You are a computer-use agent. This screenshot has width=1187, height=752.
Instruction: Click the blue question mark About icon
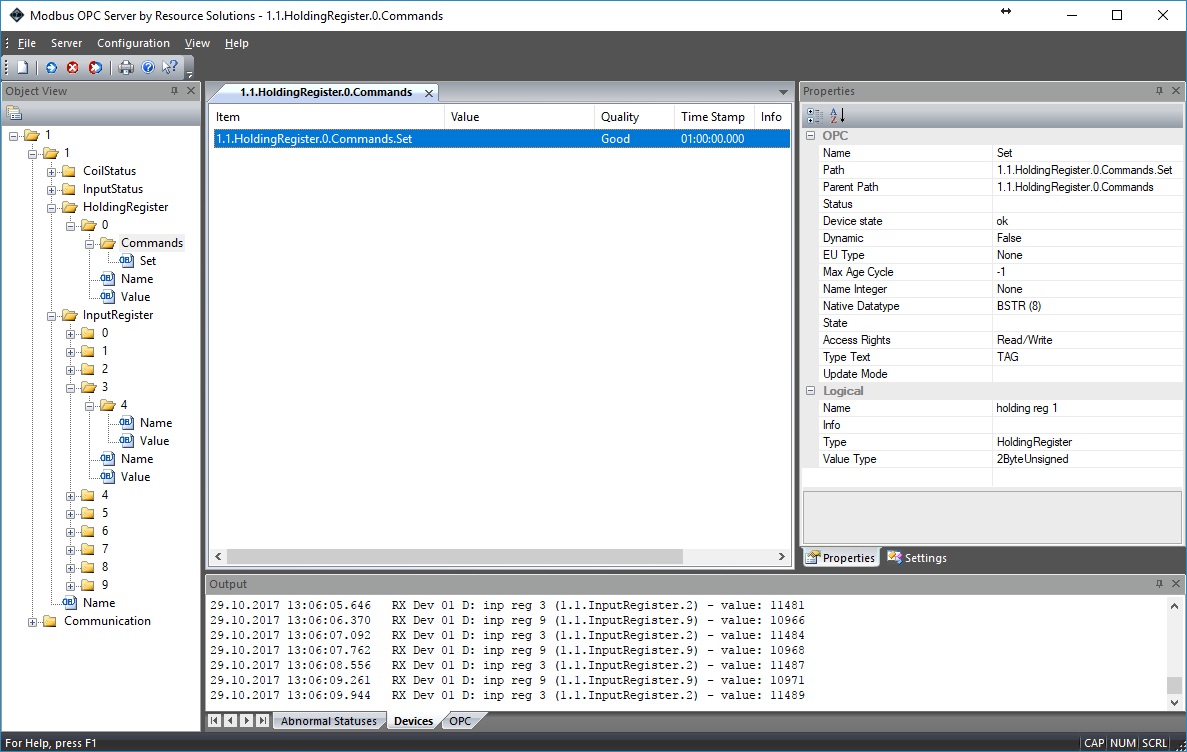tap(148, 67)
